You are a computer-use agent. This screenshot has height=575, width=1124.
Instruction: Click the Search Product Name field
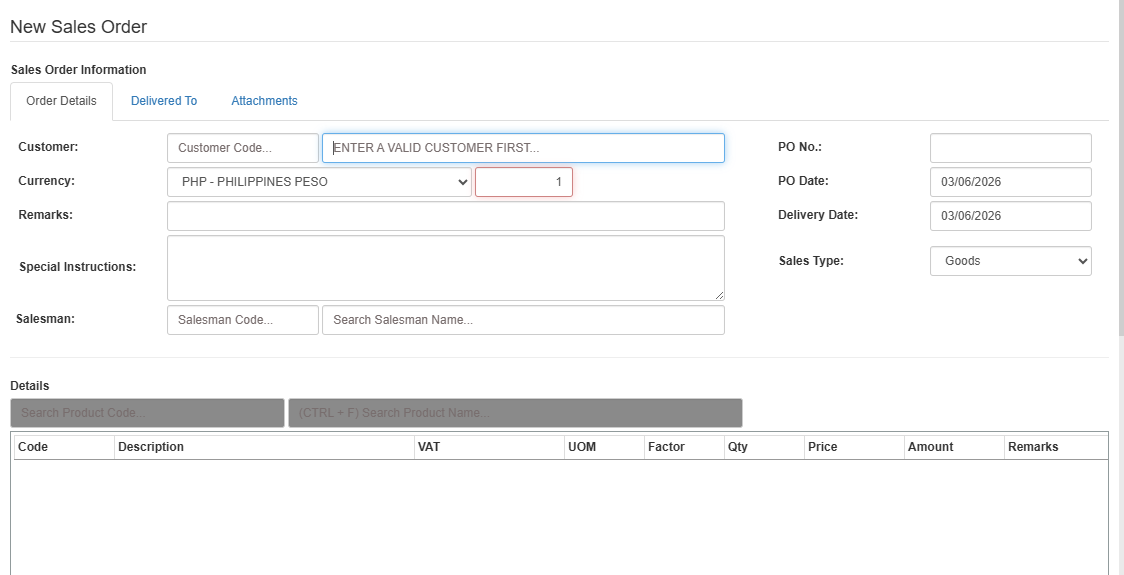coord(515,413)
